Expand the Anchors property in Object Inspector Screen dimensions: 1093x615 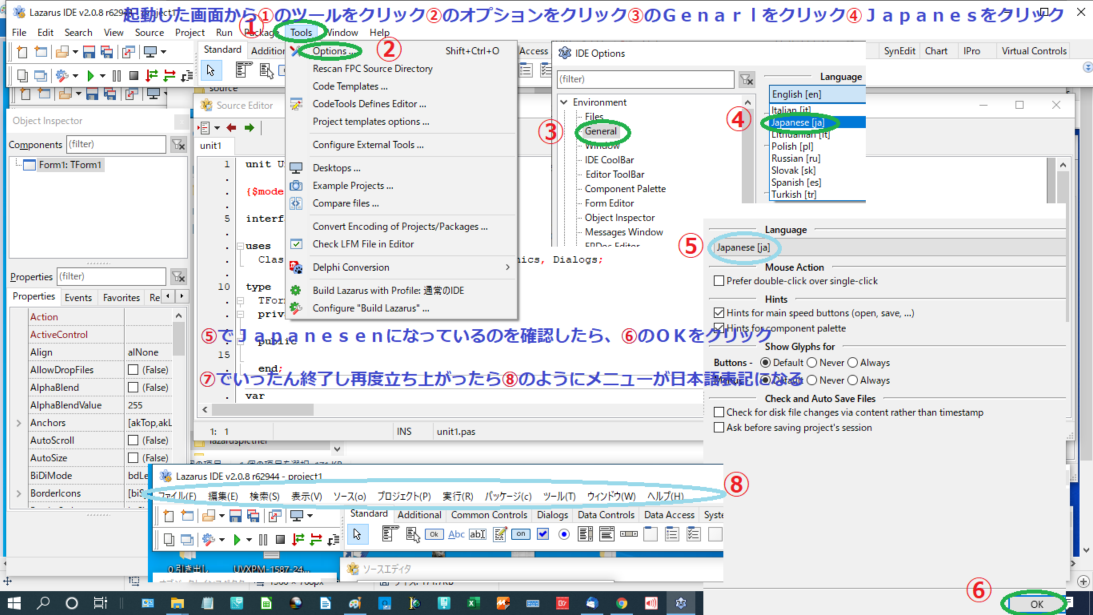(x=19, y=423)
